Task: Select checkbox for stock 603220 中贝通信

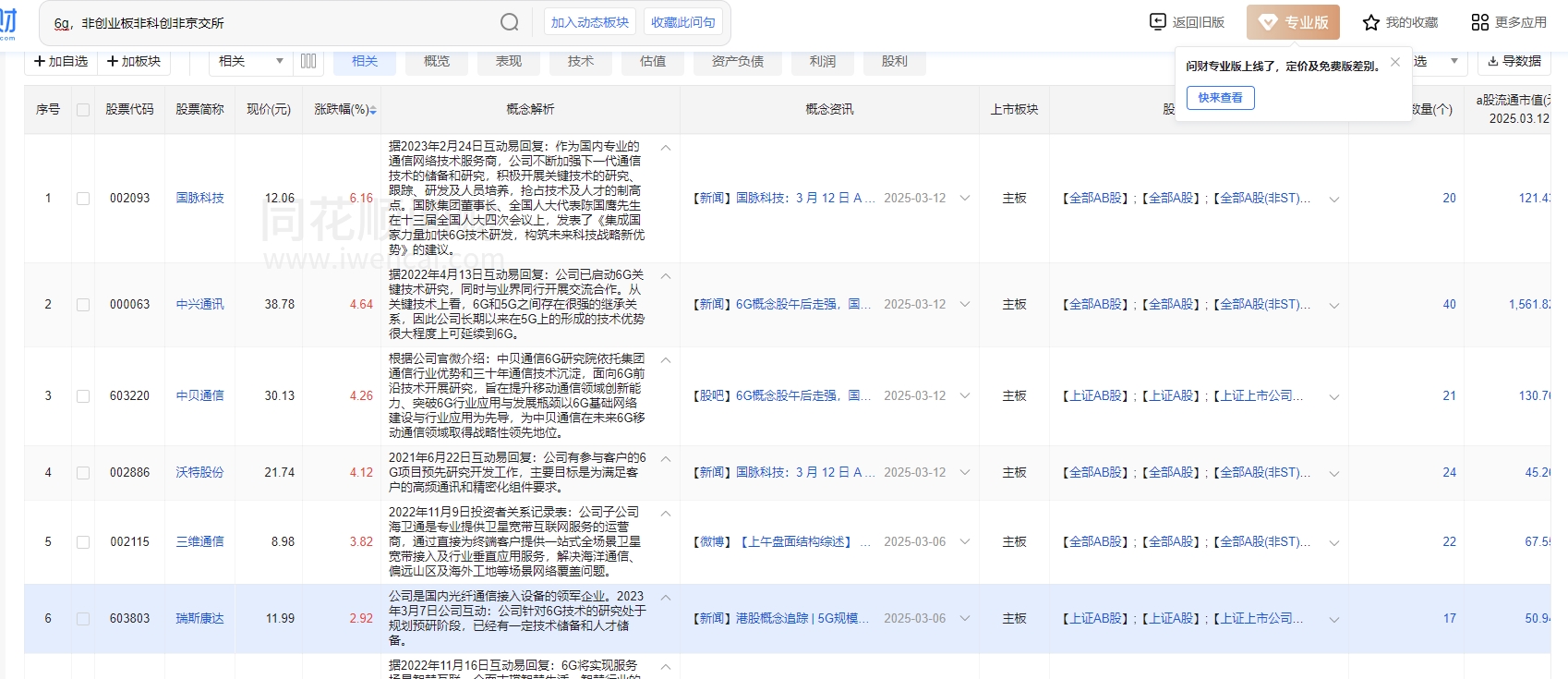Action: coord(83,396)
